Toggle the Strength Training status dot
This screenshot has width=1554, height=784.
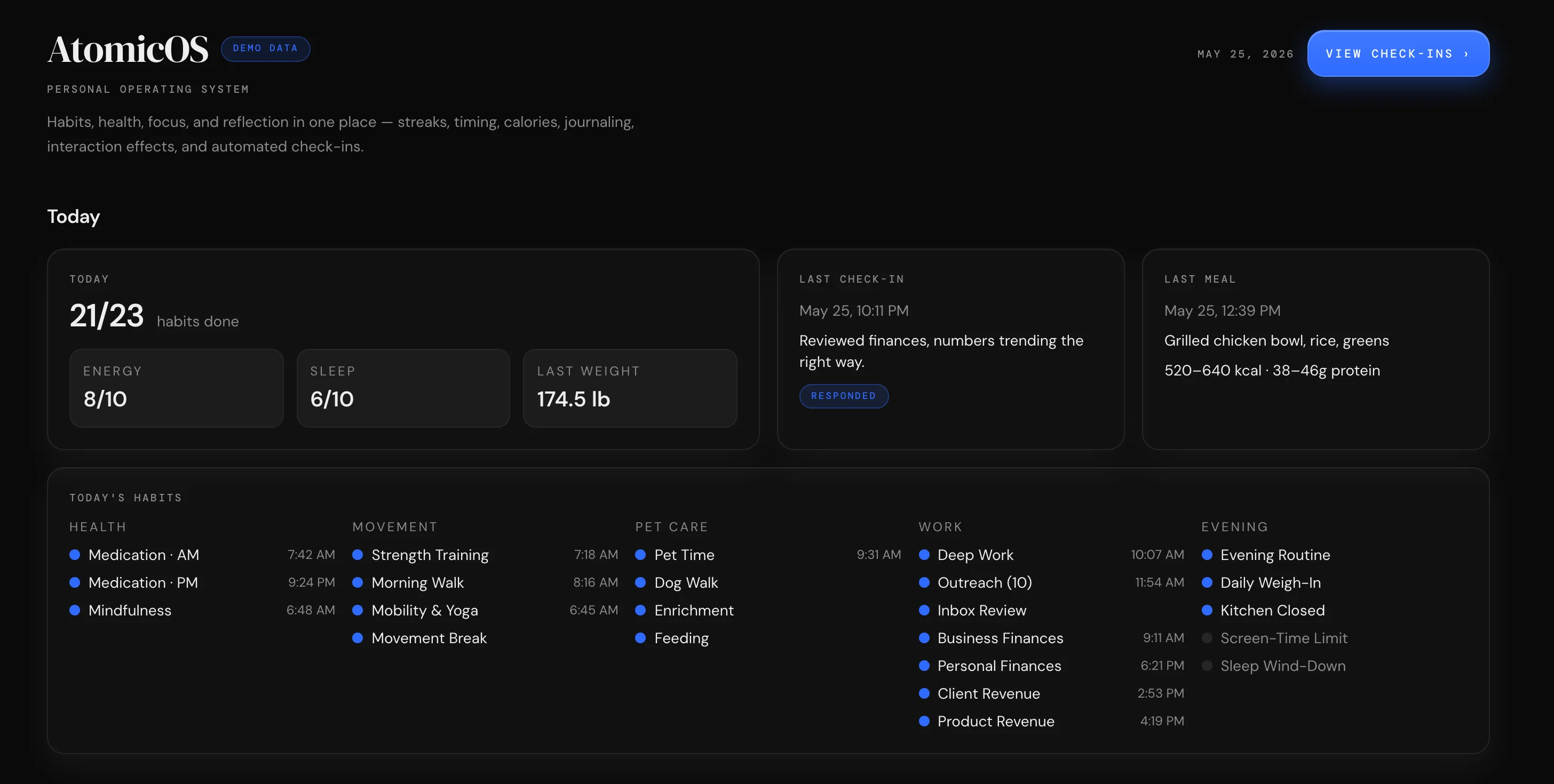[x=358, y=555]
